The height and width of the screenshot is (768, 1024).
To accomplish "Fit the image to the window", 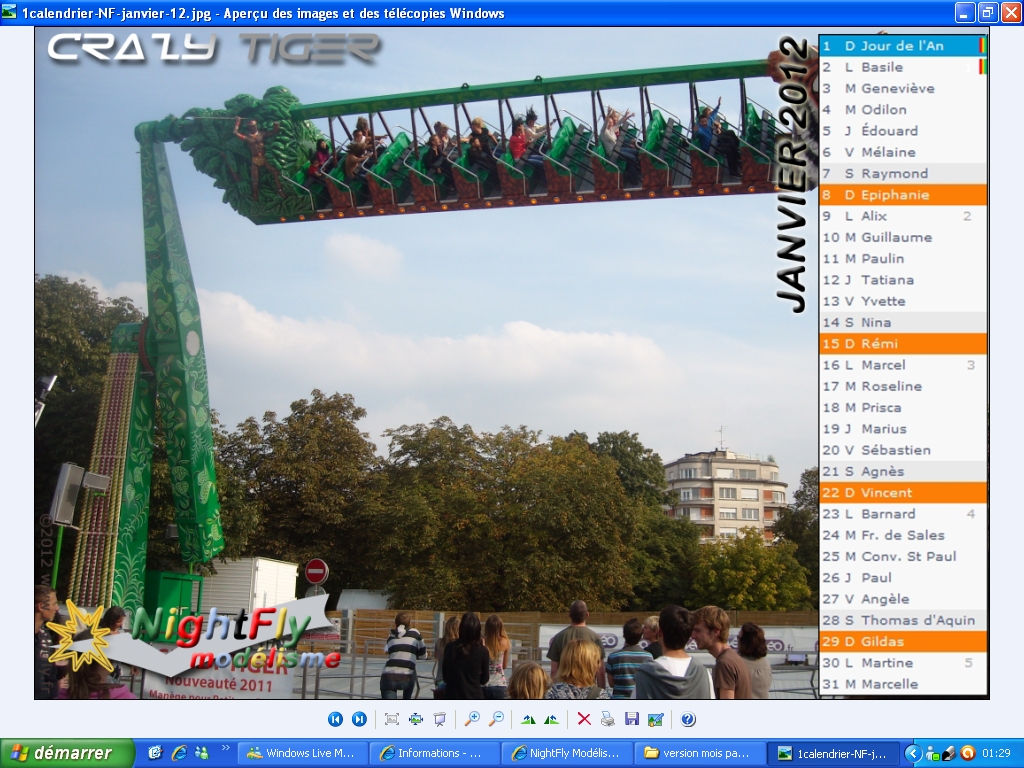I will [392, 719].
